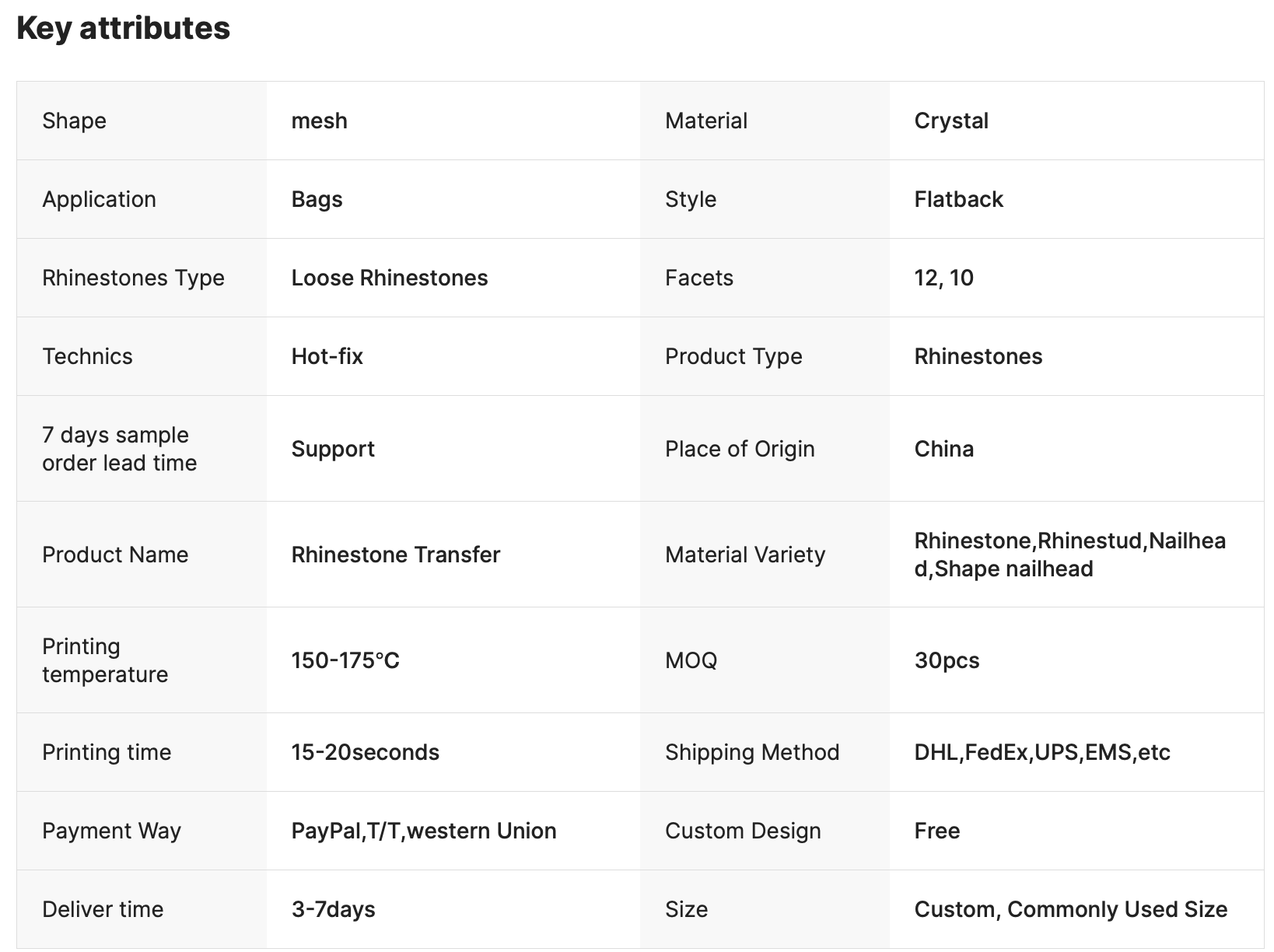Select the Hot-fix technics value
This screenshot has height=952, width=1274.
click(327, 356)
